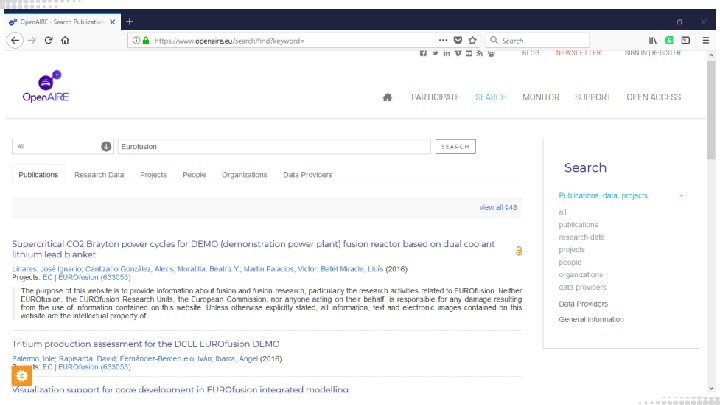Image resolution: width=720 pixels, height=405 pixels.
Task: Open the PARTICIPATE menu
Action: [x=435, y=97]
